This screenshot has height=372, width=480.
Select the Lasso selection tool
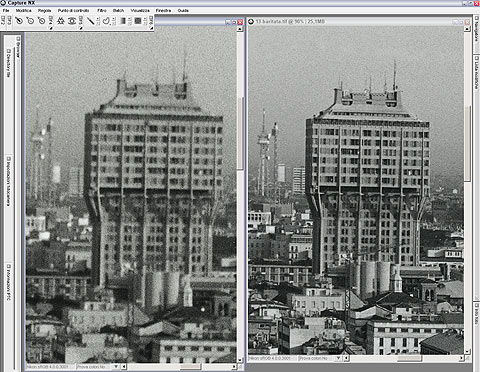106,21
